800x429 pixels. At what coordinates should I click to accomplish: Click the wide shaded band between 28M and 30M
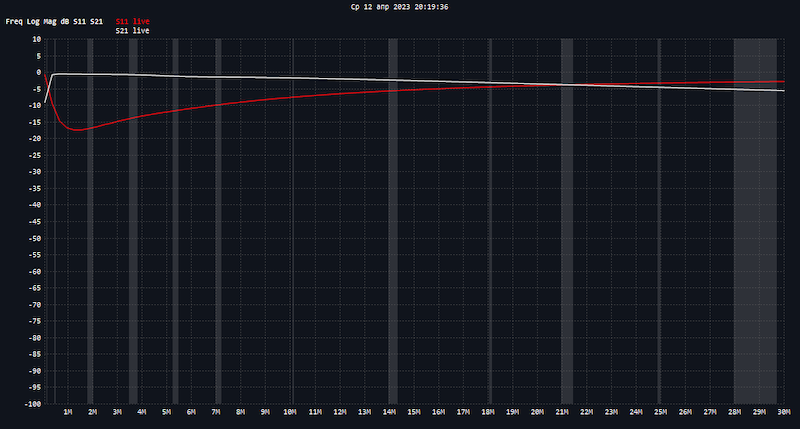(x=755, y=220)
